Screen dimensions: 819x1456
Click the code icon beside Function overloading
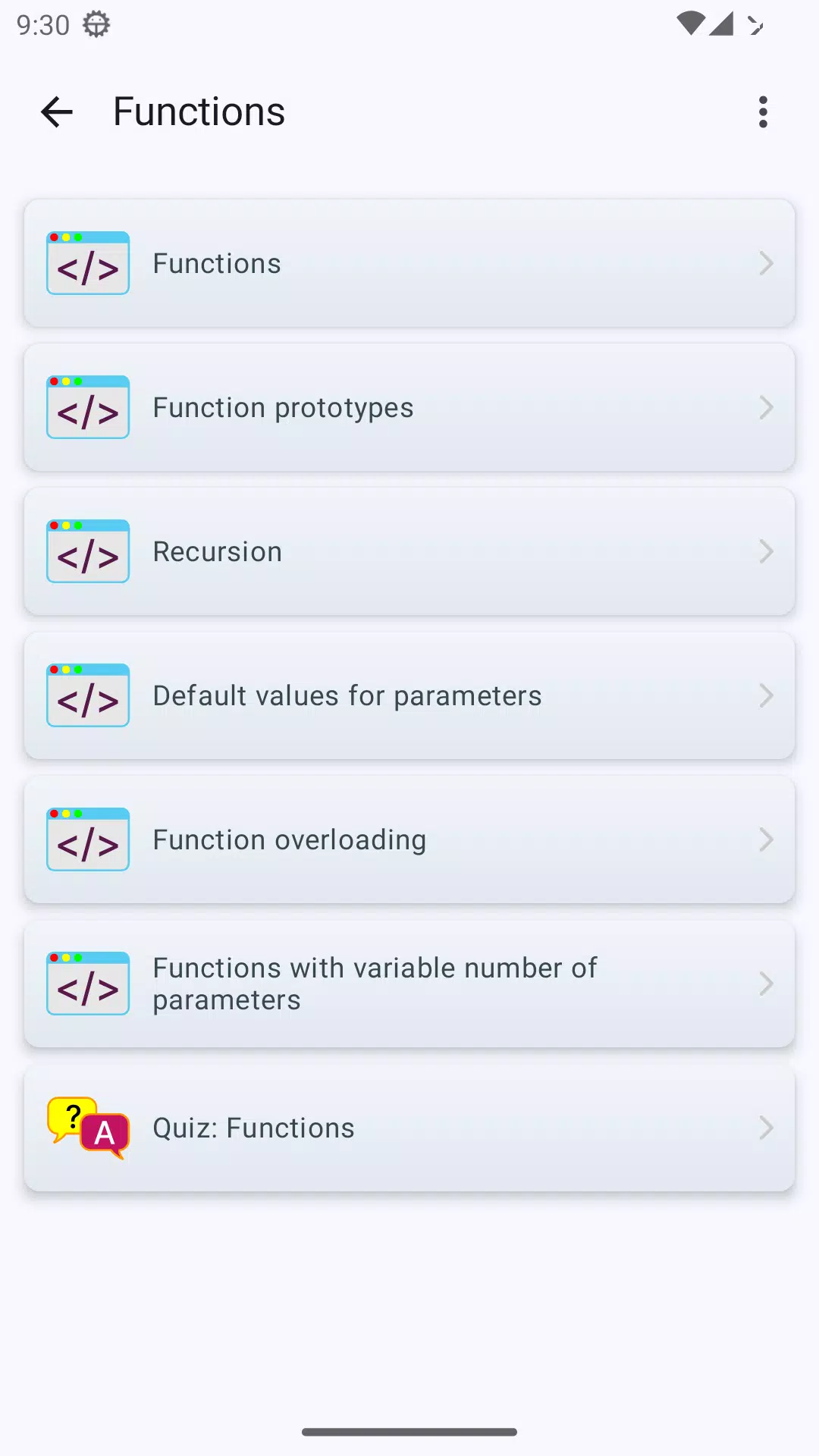[88, 839]
